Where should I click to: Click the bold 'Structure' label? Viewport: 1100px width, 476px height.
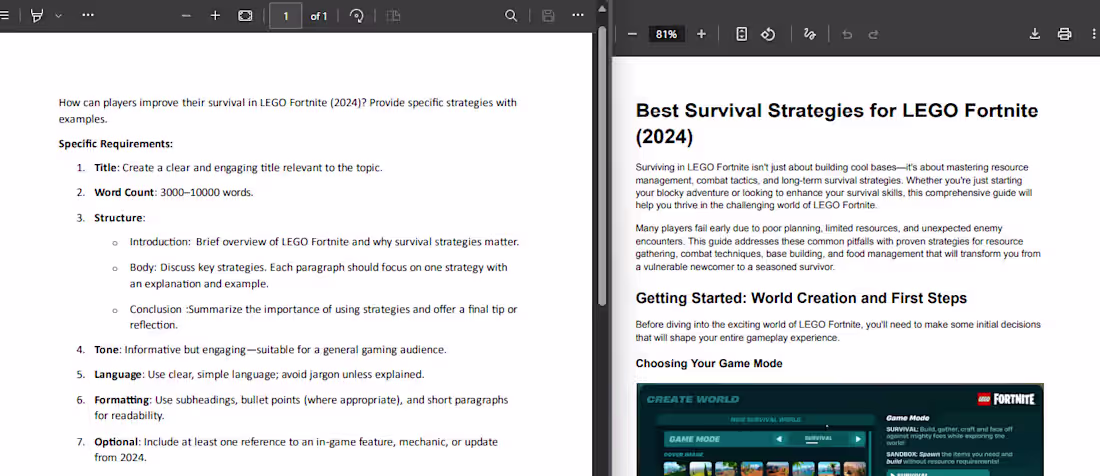[118, 217]
